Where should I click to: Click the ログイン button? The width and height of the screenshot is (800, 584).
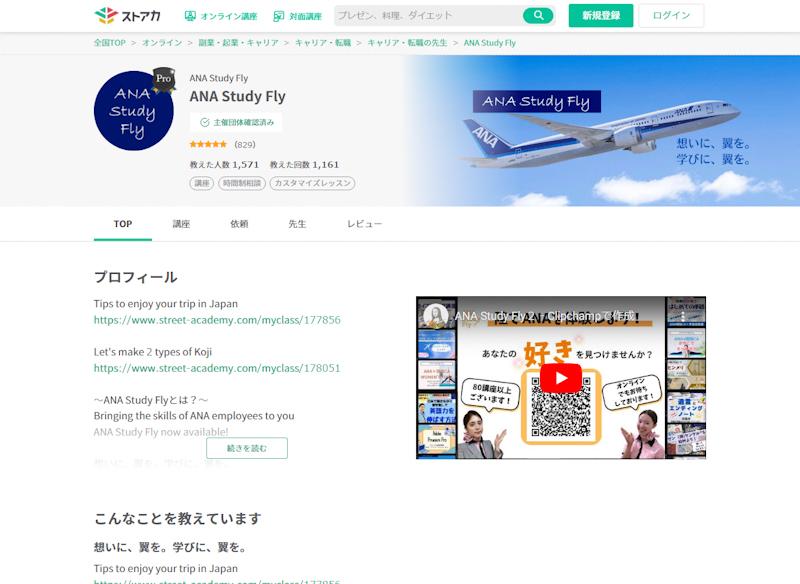671,16
